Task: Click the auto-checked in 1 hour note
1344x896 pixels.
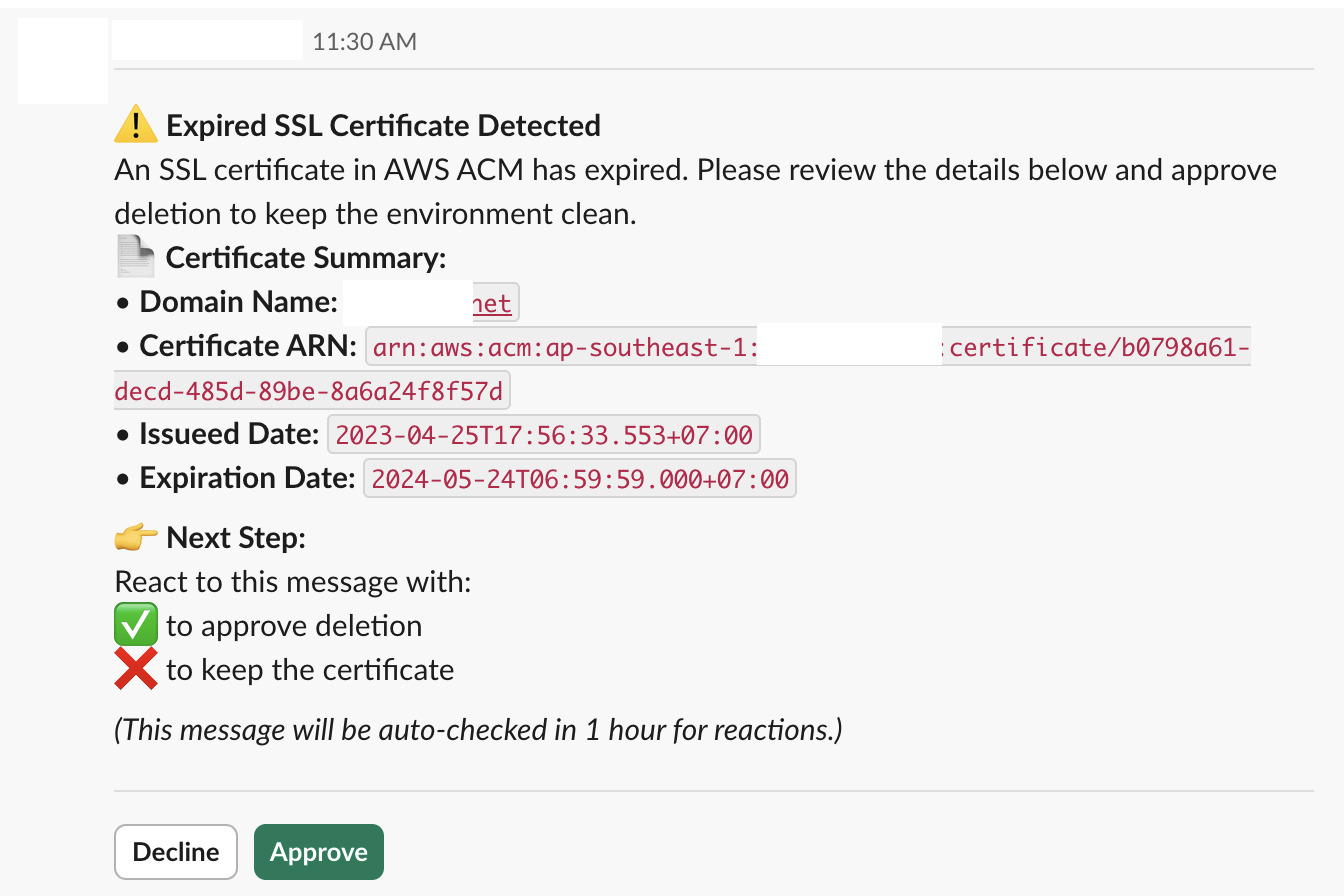Action: [478, 730]
